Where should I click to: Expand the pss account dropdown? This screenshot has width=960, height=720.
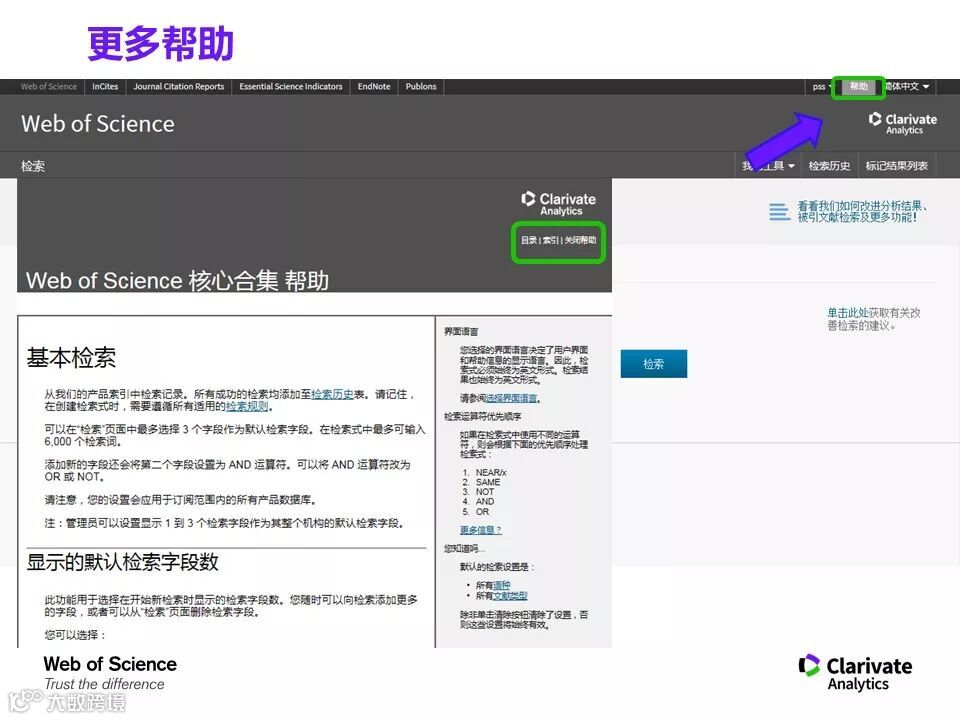(x=821, y=87)
